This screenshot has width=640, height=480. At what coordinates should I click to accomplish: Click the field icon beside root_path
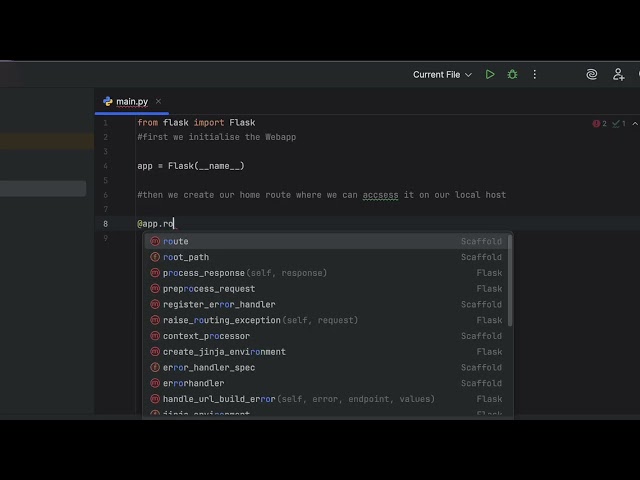(155, 257)
